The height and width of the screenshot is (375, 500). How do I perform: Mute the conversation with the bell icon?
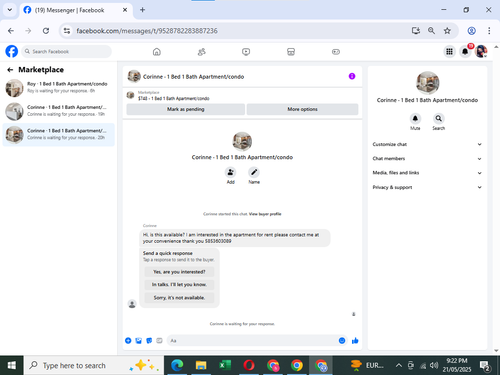coord(415,118)
